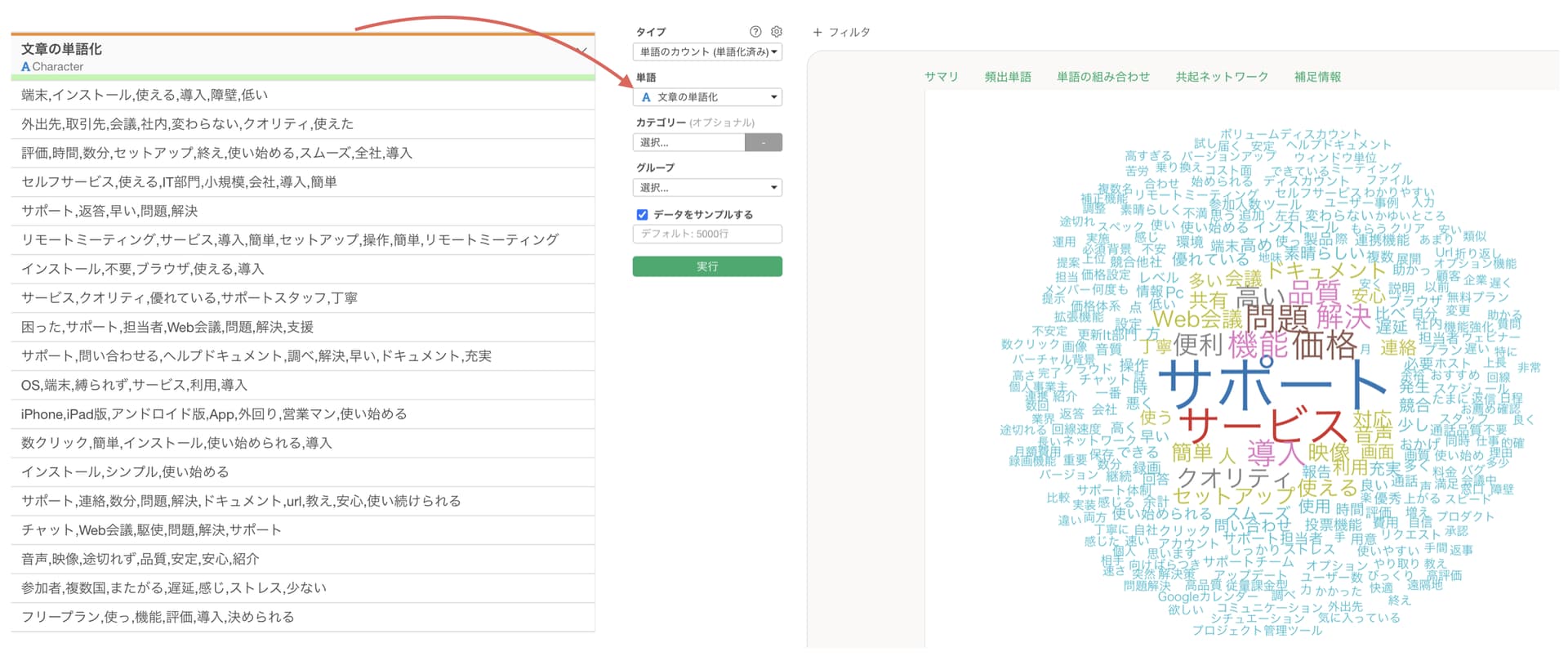Open the help question mark icon
This screenshot has height=661, width=1568.
(755, 32)
